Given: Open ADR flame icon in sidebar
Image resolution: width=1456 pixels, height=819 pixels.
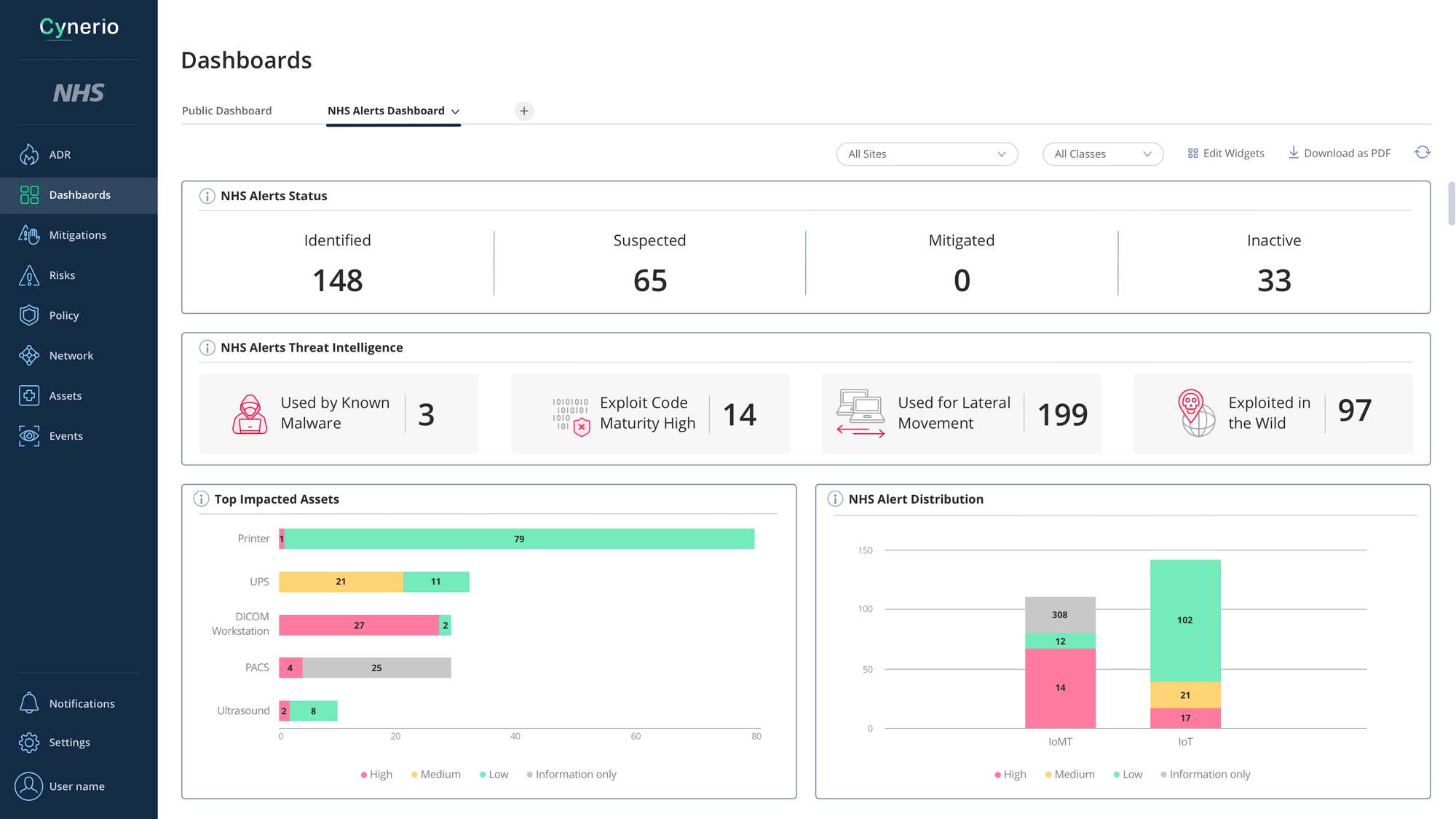Looking at the screenshot, I should coord(29,154).
